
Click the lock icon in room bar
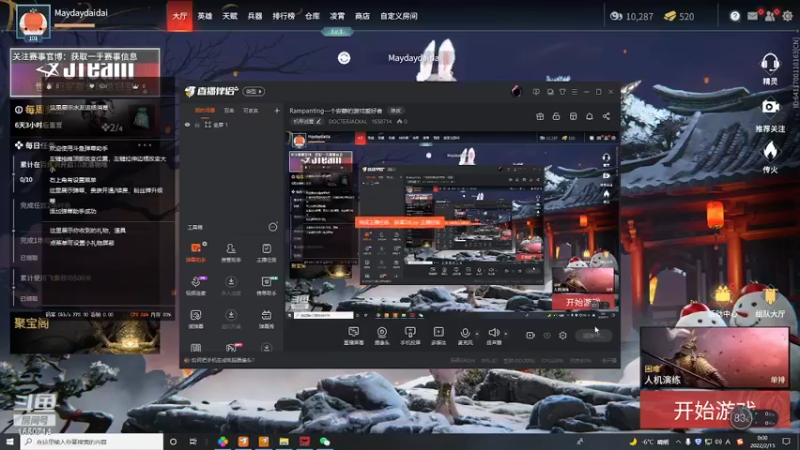556,116
